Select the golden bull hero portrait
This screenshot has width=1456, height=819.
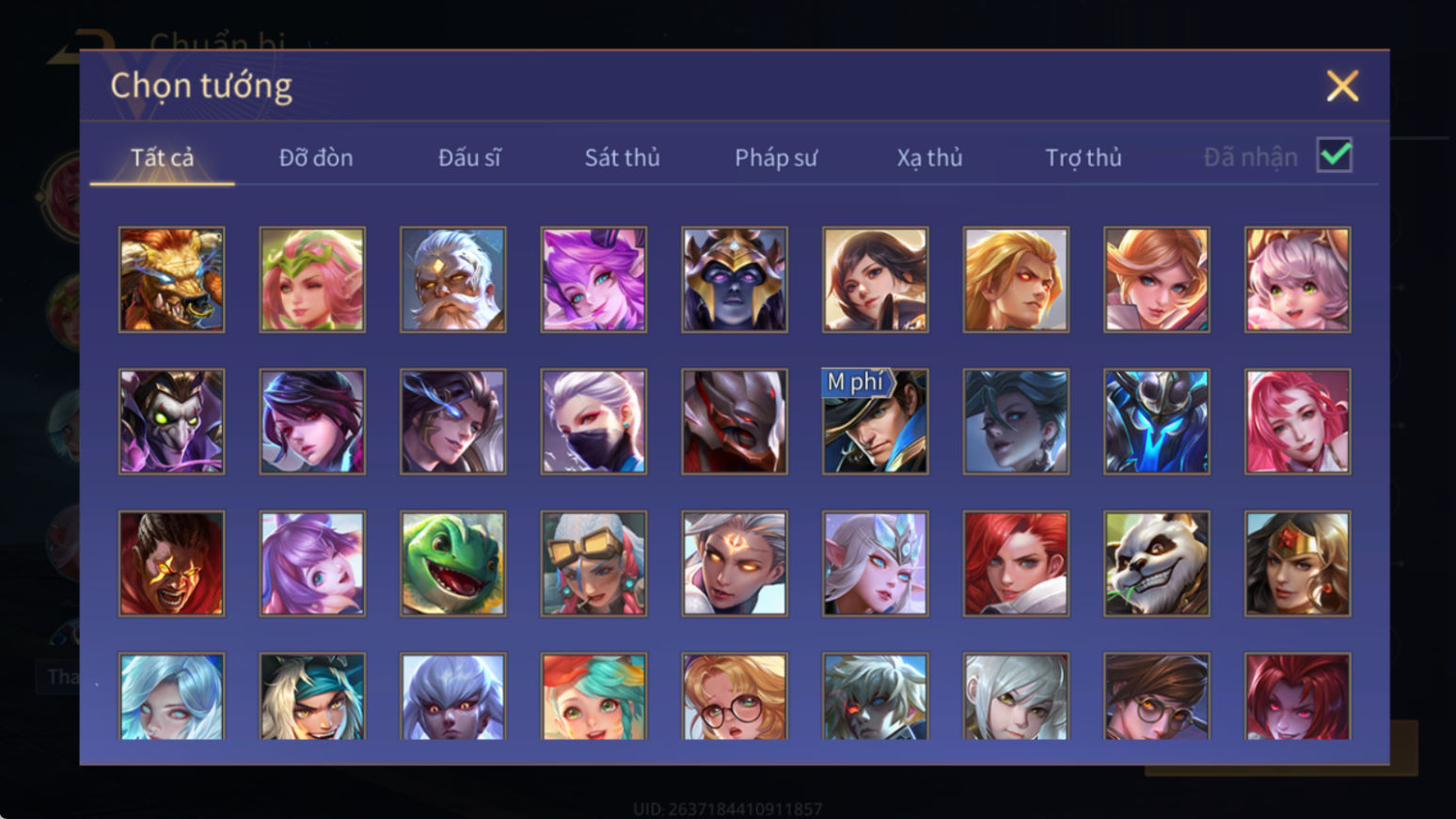click(x=171, y=279)
